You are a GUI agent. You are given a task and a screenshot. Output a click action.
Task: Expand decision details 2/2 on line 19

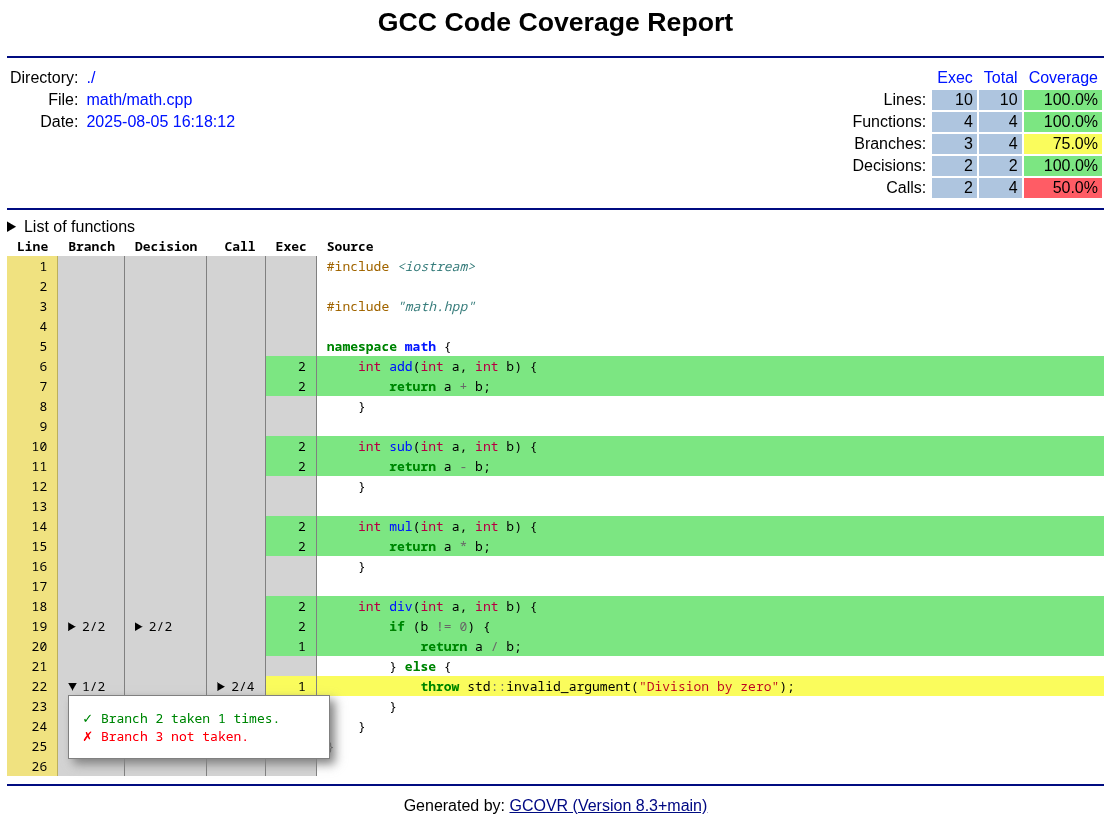tap(154, 627)
